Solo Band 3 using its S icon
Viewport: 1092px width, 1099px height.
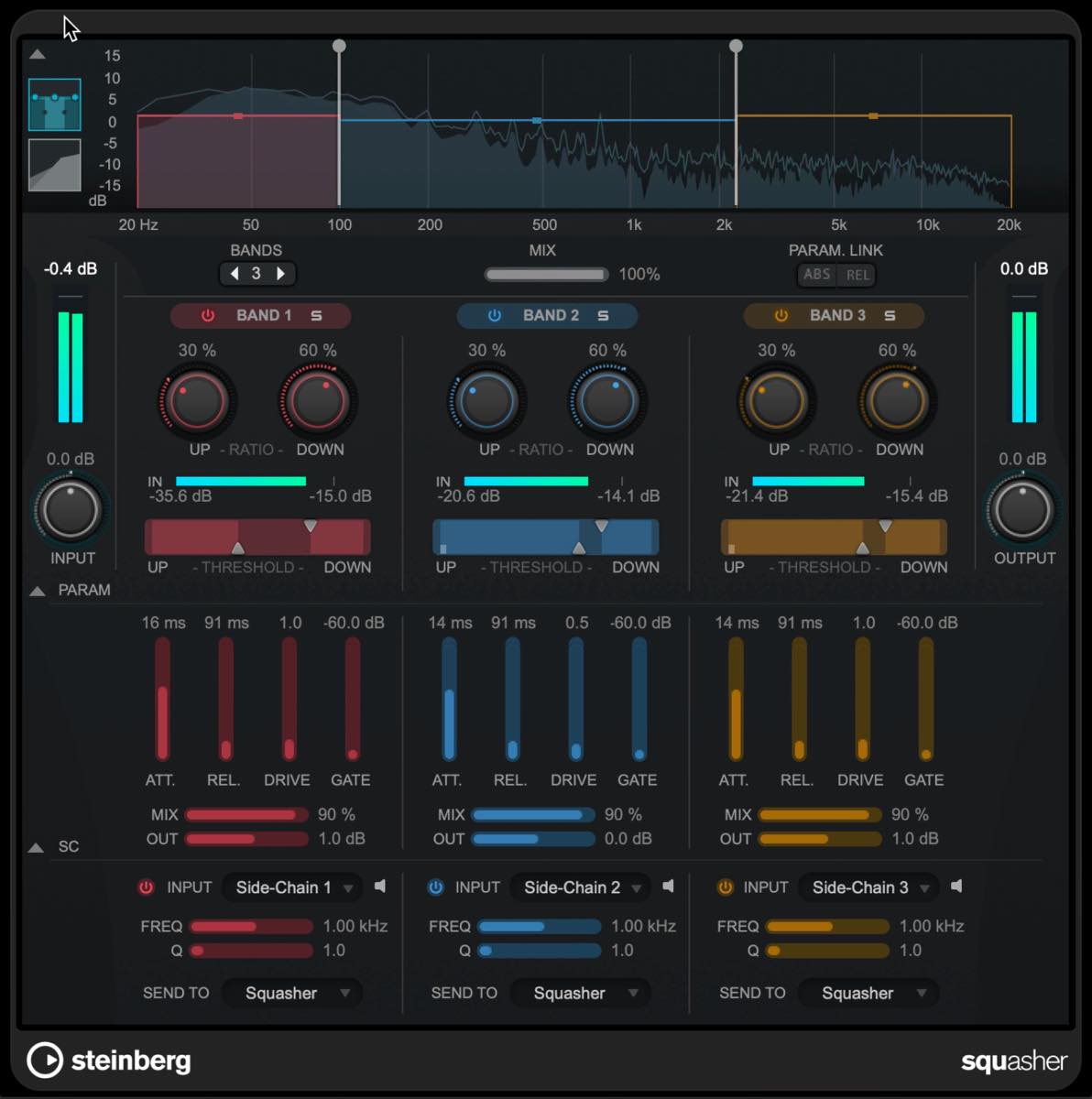click(x=890, y=315)
